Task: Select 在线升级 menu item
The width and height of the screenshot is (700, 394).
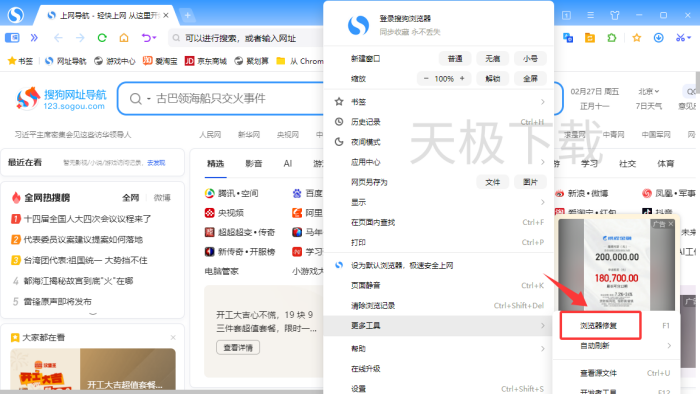Action: (x=439, y=369)
